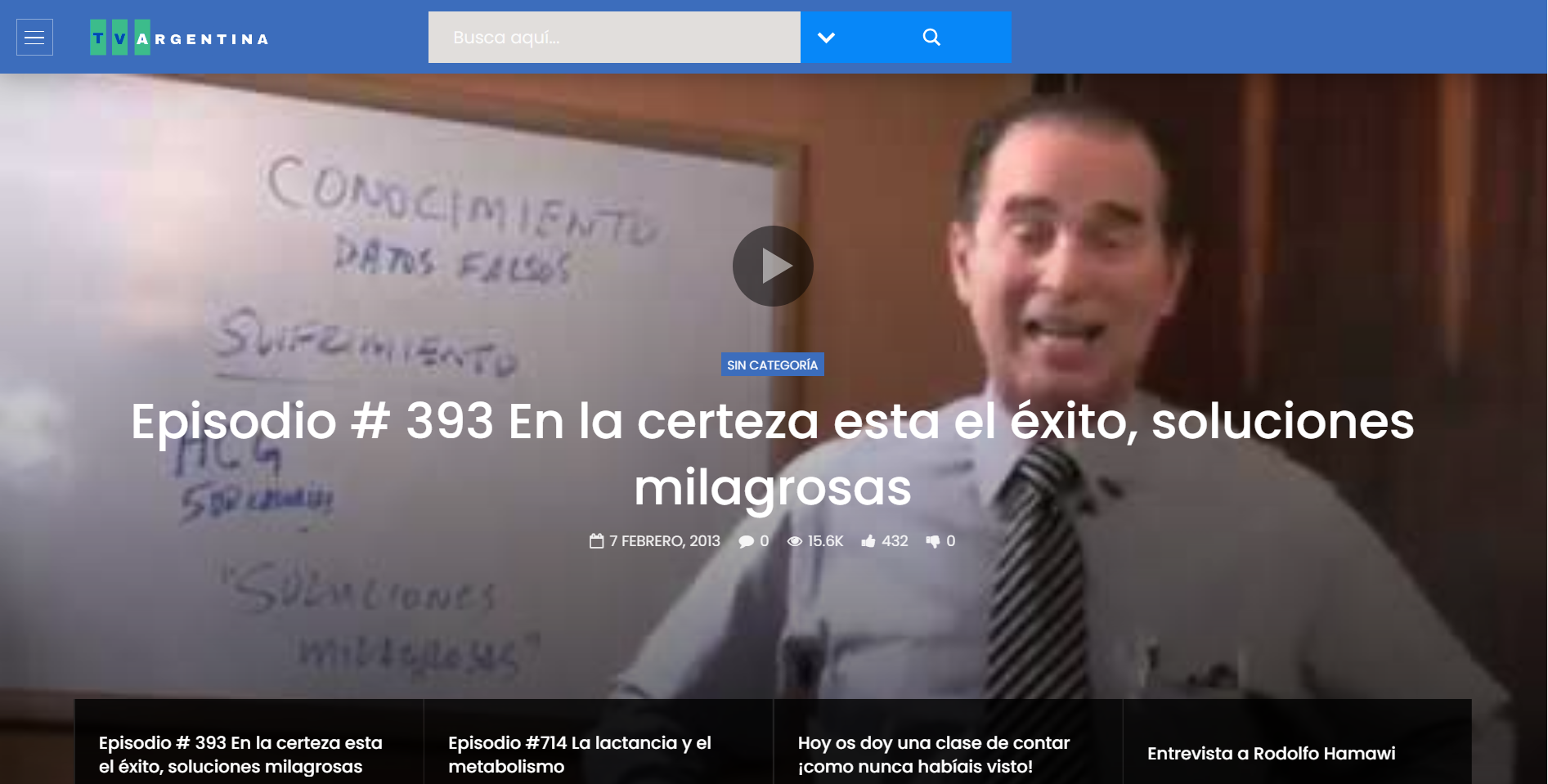Expand the search category dropdown chevron

pyautogui.click(x=826, y=38)
